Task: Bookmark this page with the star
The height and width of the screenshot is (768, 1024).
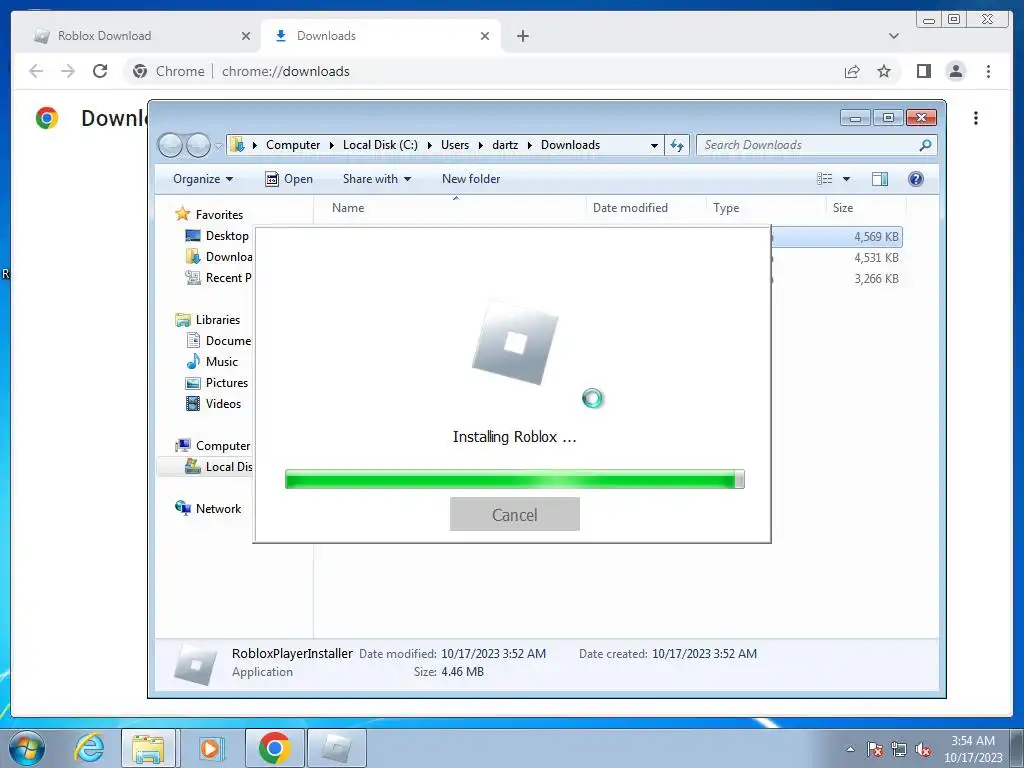Action: pyautogui.click(x=884, y=71)
